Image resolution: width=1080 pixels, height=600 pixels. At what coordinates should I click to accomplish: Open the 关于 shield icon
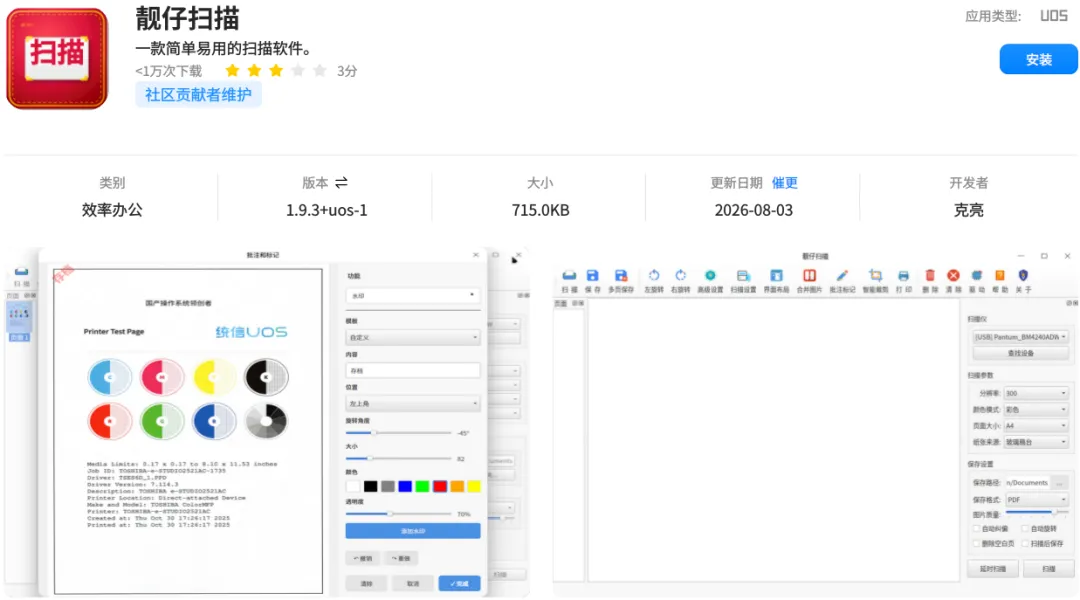click(1024, 276)
